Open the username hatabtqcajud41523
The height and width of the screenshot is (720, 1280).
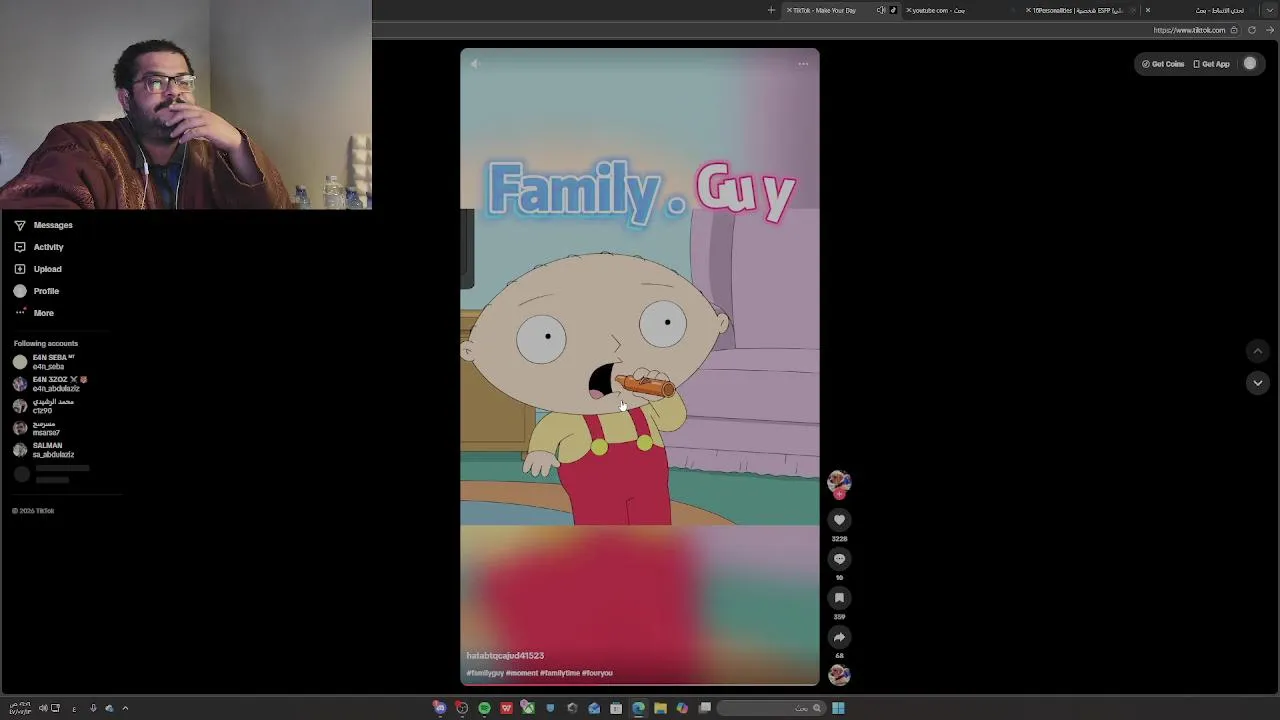[x=505, y=656]
